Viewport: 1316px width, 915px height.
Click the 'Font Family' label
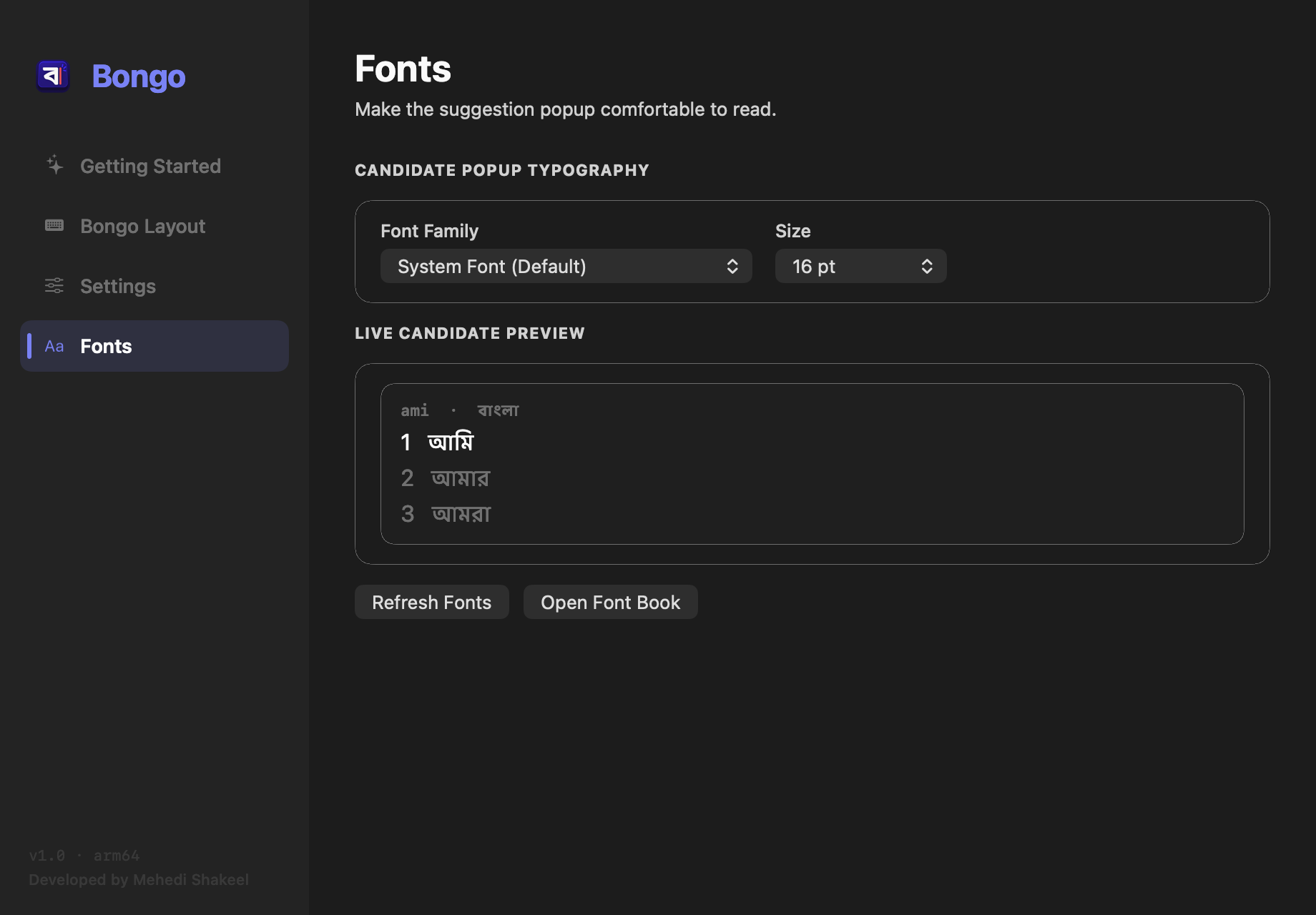click(x=429, y=231)
